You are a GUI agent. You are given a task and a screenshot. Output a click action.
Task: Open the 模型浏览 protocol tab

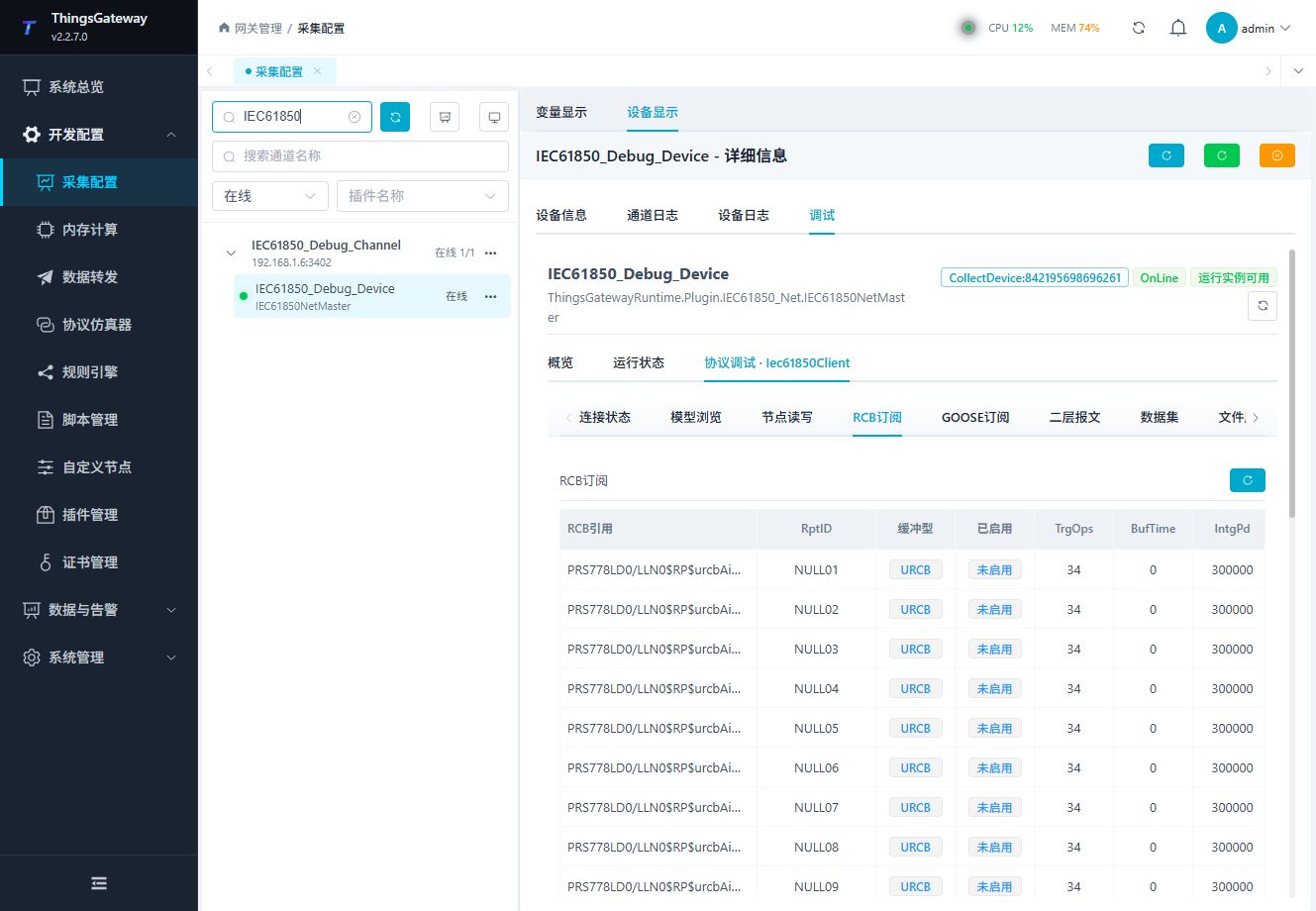coord(696,417)
